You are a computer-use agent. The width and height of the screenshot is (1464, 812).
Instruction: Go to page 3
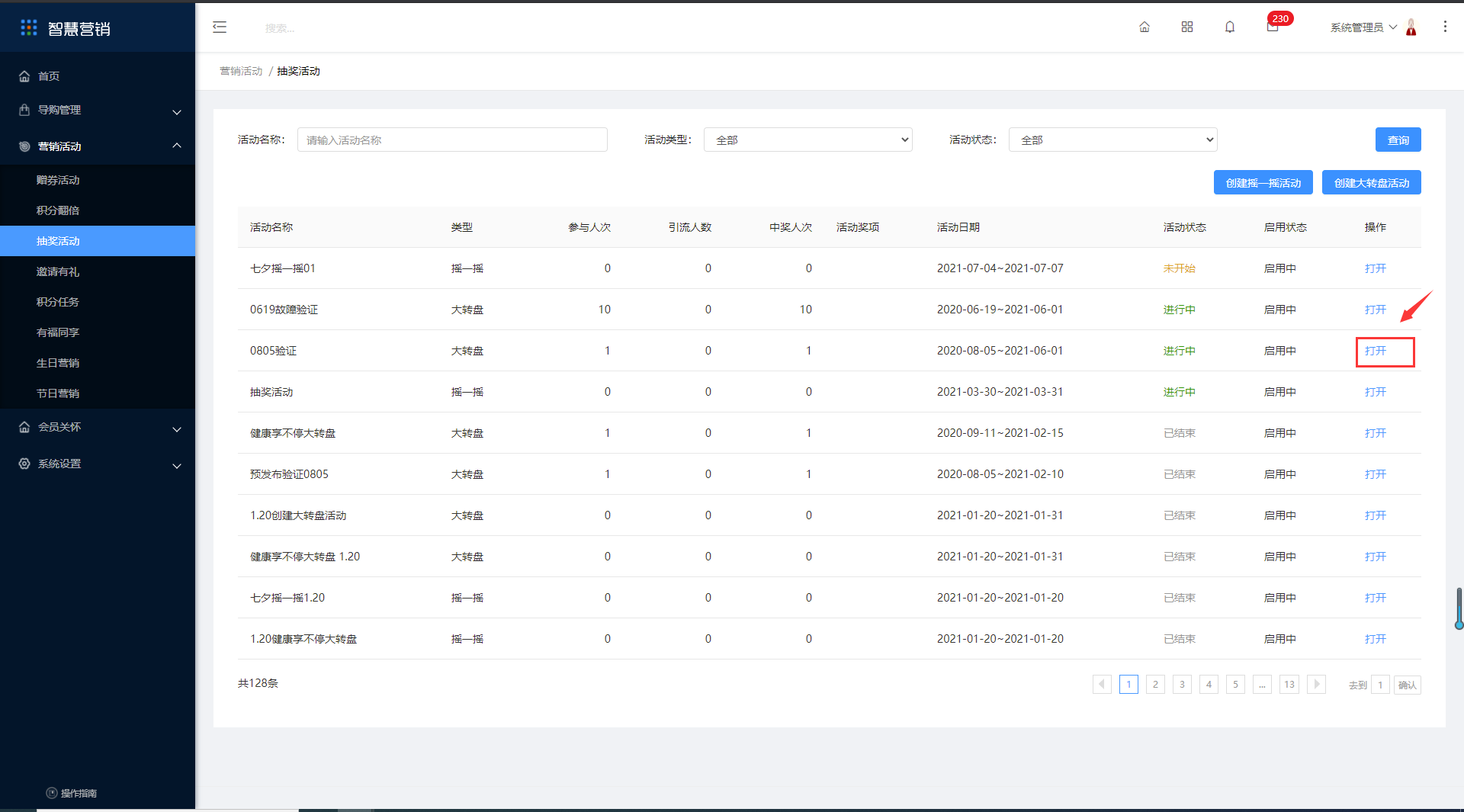(x=1182, y=684)
